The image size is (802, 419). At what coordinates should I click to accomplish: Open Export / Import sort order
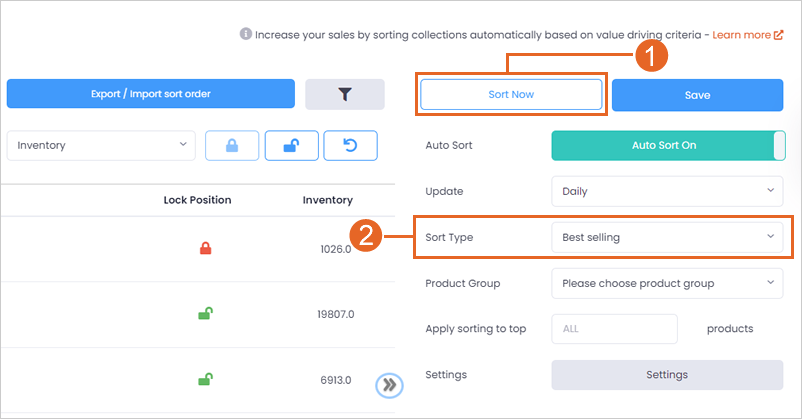151,94
